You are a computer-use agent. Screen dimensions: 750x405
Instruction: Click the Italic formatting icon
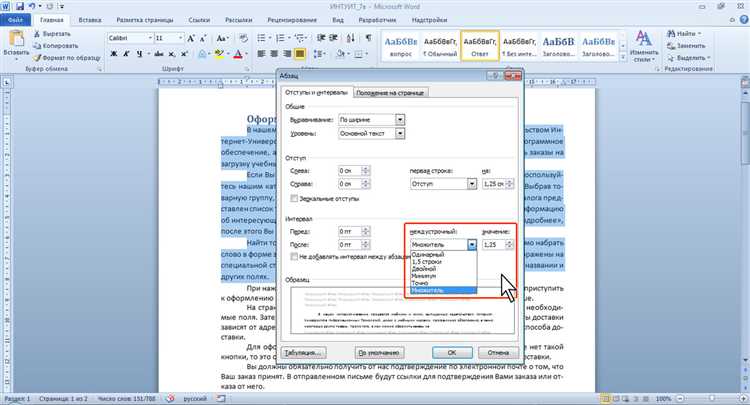point(126,54)
